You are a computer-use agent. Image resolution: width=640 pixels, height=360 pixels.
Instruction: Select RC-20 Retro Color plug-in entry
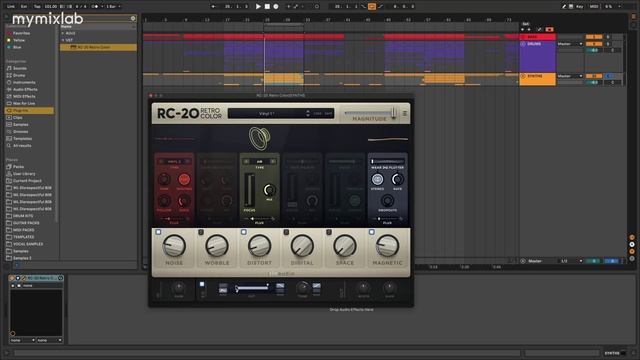(98, 47)
